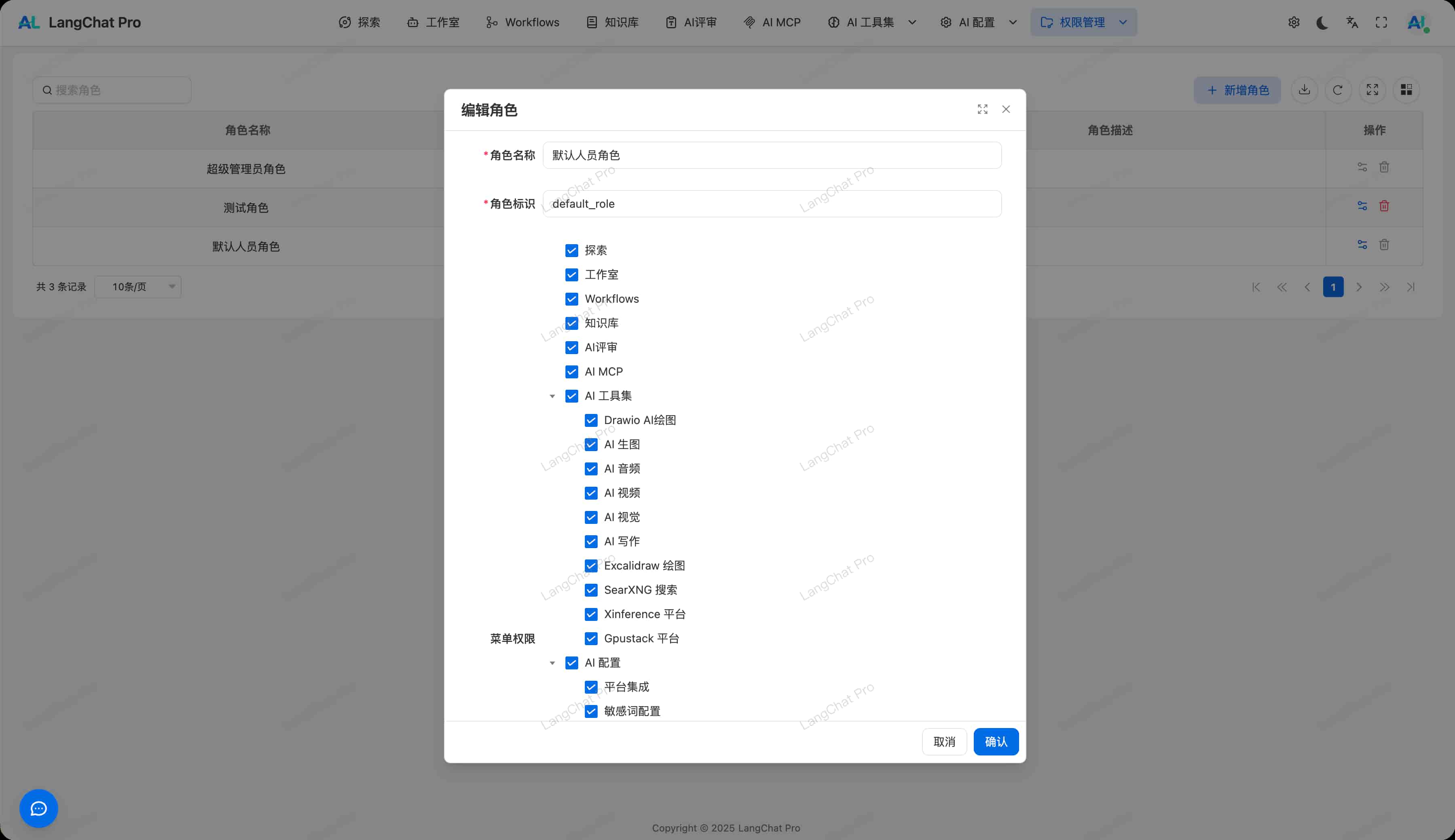Click the 确认 button
This screenshot has width=1455, height=840.
[996, 741]
